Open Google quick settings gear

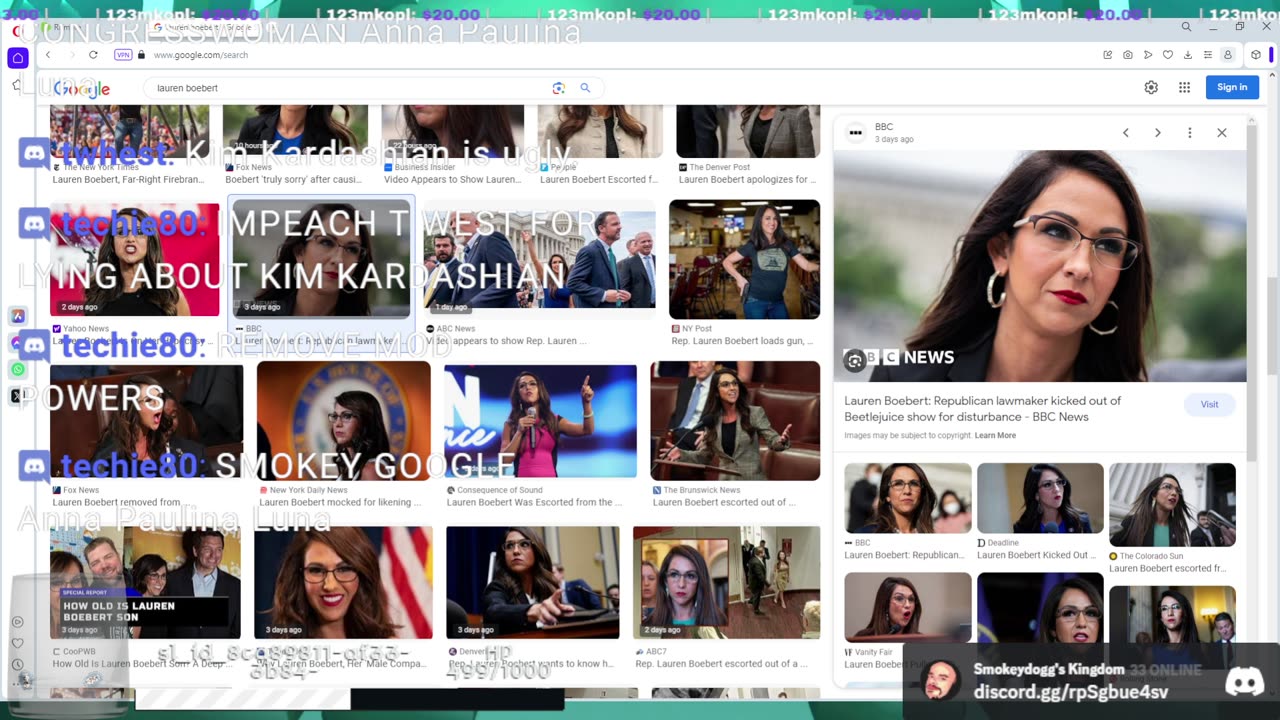pos(1151,87)
